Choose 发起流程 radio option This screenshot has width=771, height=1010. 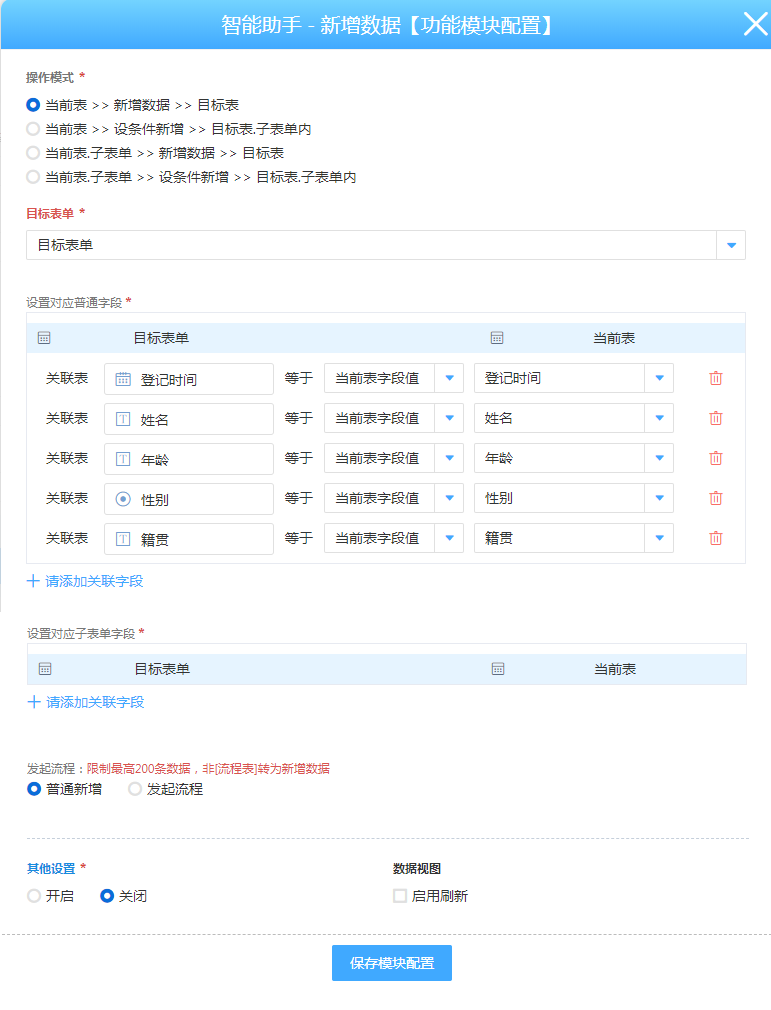click(135, 789)
